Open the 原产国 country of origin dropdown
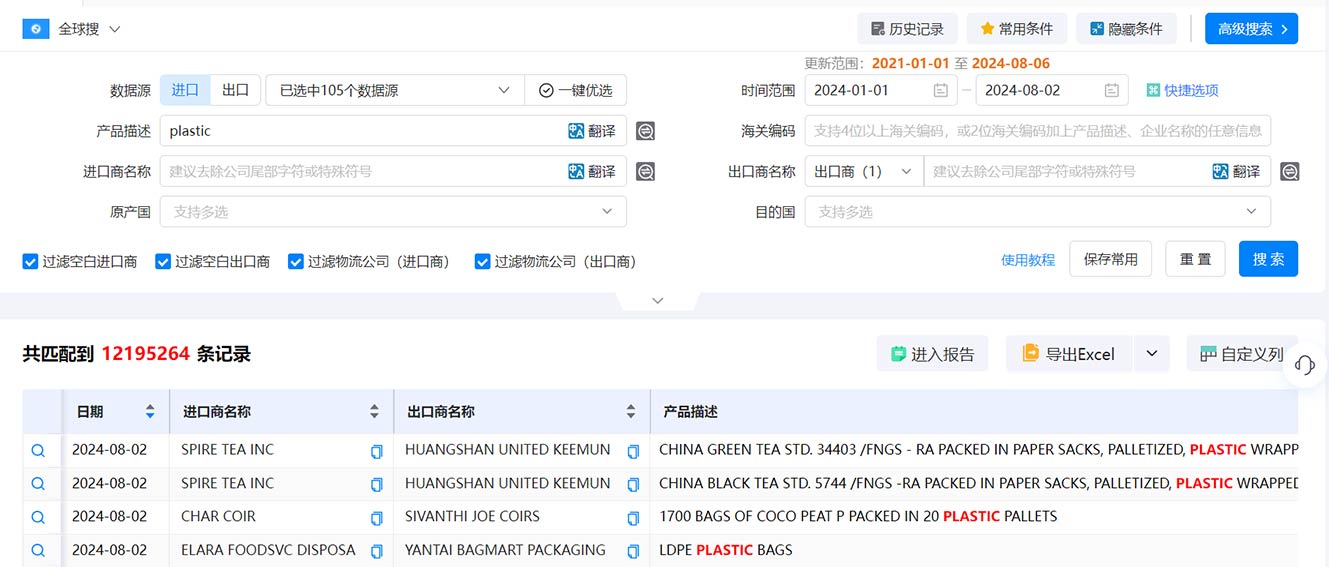 [393, 212]
